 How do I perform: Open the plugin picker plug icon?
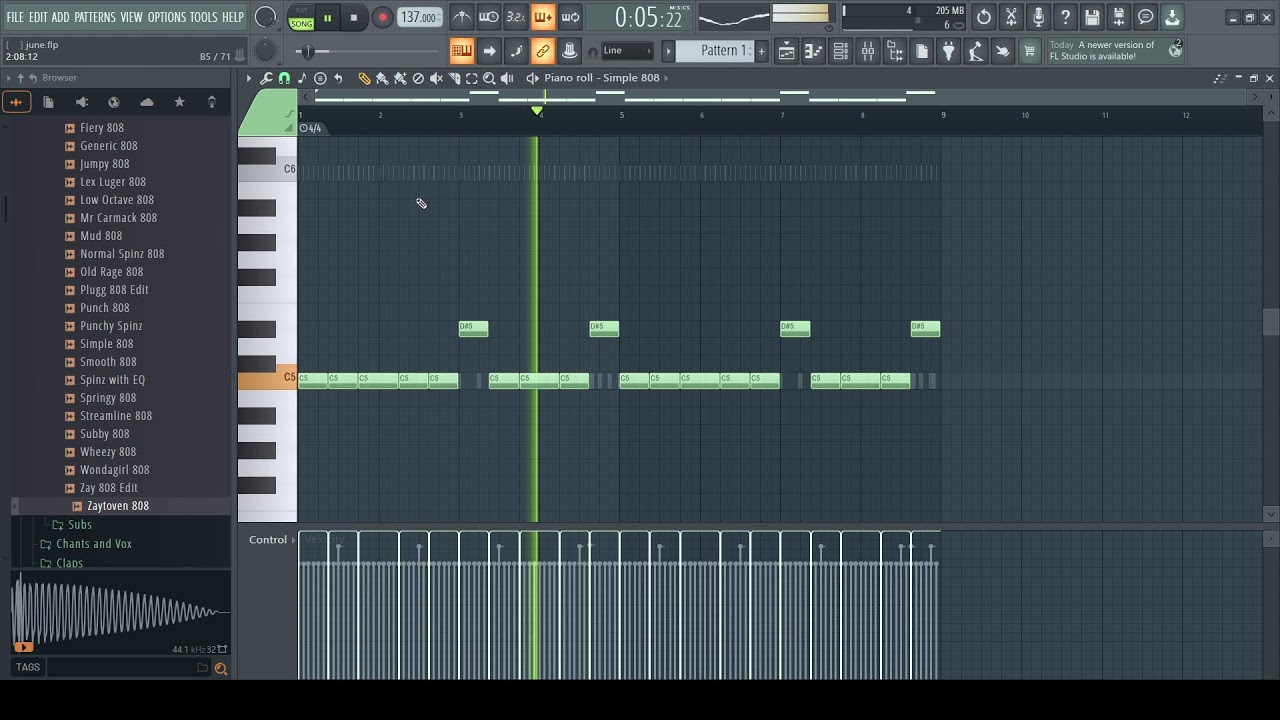tap(949, 51)
